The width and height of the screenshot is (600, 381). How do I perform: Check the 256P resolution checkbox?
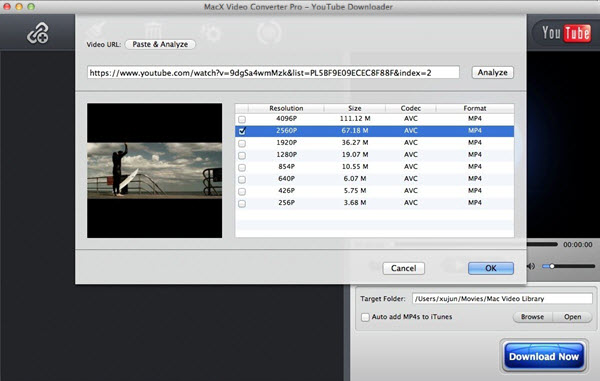tap(242, 204)
